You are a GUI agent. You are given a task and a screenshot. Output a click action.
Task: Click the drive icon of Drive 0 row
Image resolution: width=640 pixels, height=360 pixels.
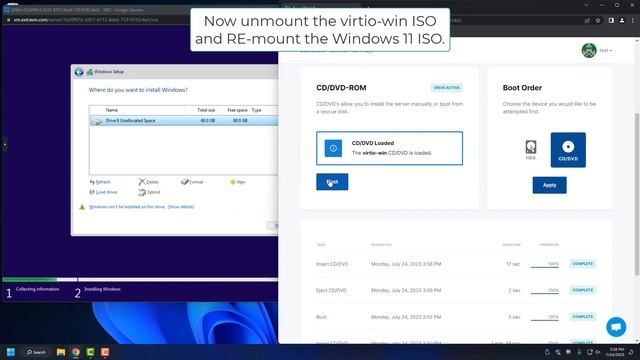tap(97, 121)
